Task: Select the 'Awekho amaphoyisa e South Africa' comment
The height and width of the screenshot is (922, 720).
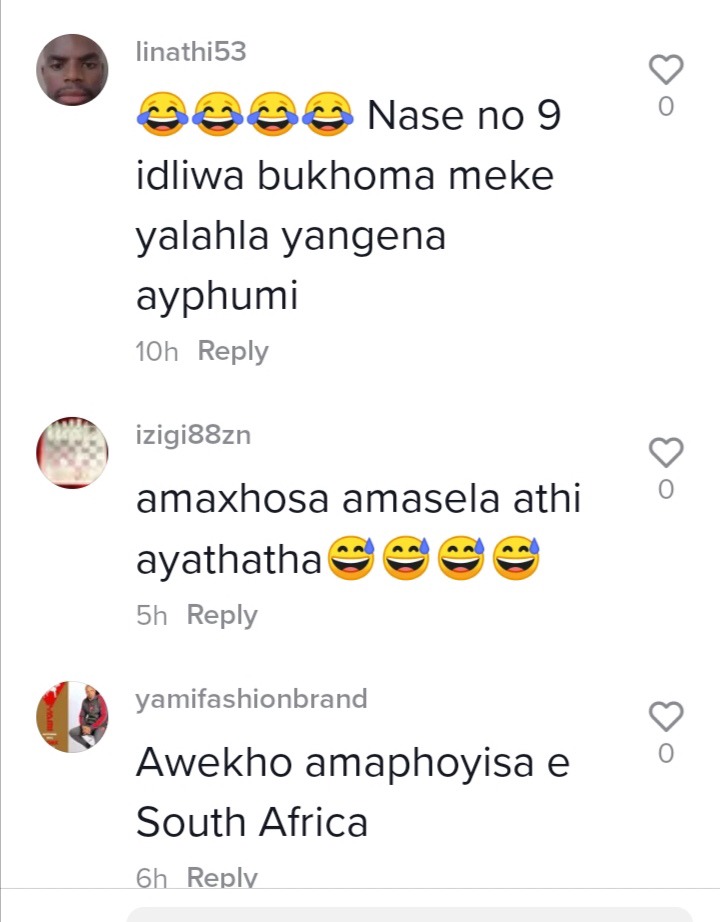Action: (x=353, y=792)
